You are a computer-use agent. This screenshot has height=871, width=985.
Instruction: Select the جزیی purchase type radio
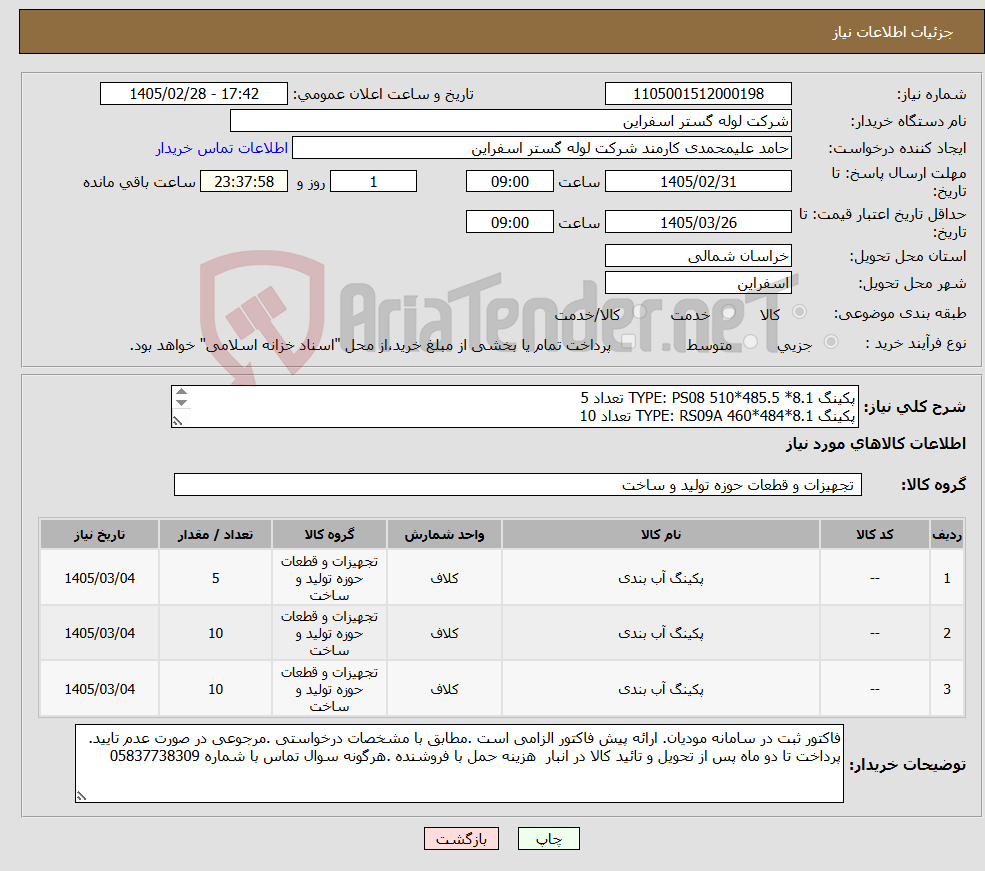click(x=830, y=342)
